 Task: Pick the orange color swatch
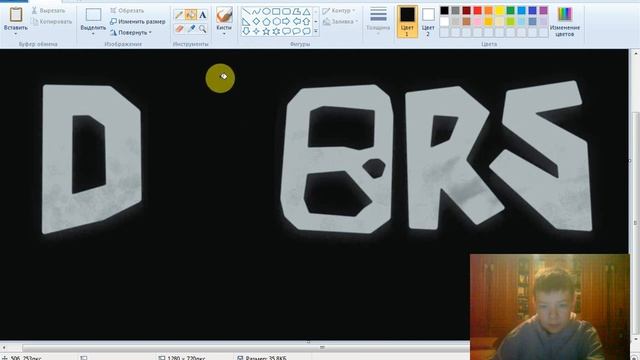click(x=489, y=11)
